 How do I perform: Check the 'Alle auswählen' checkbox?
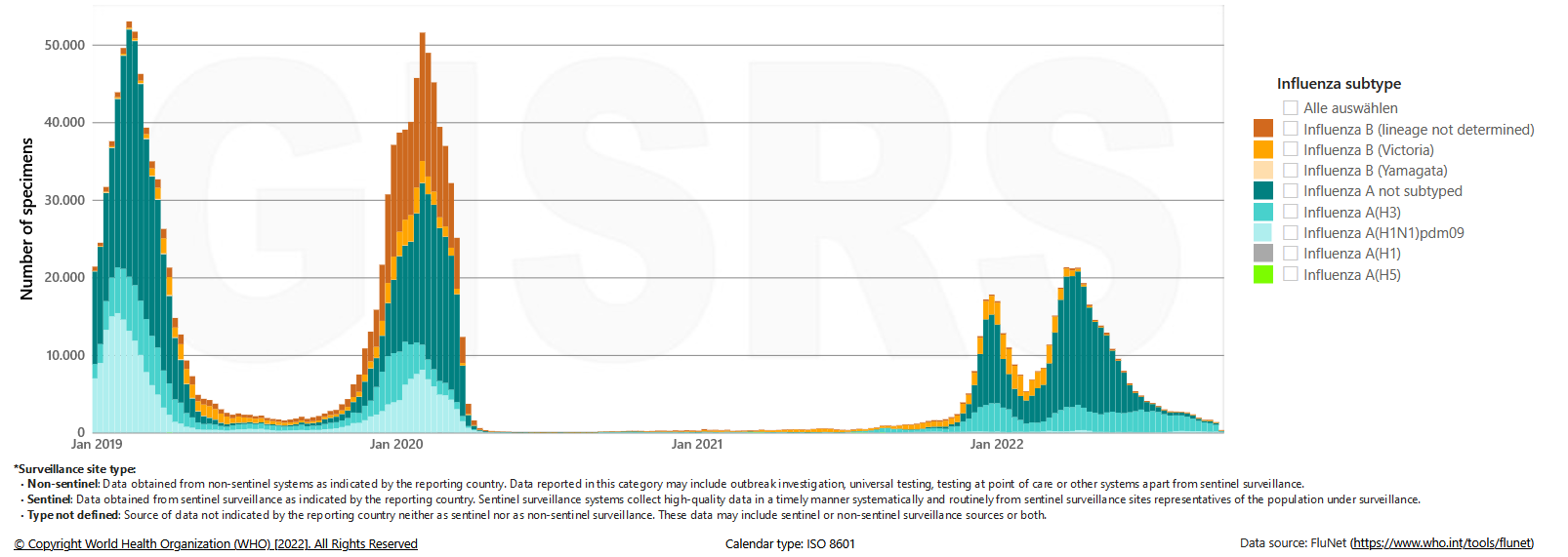1290,108
